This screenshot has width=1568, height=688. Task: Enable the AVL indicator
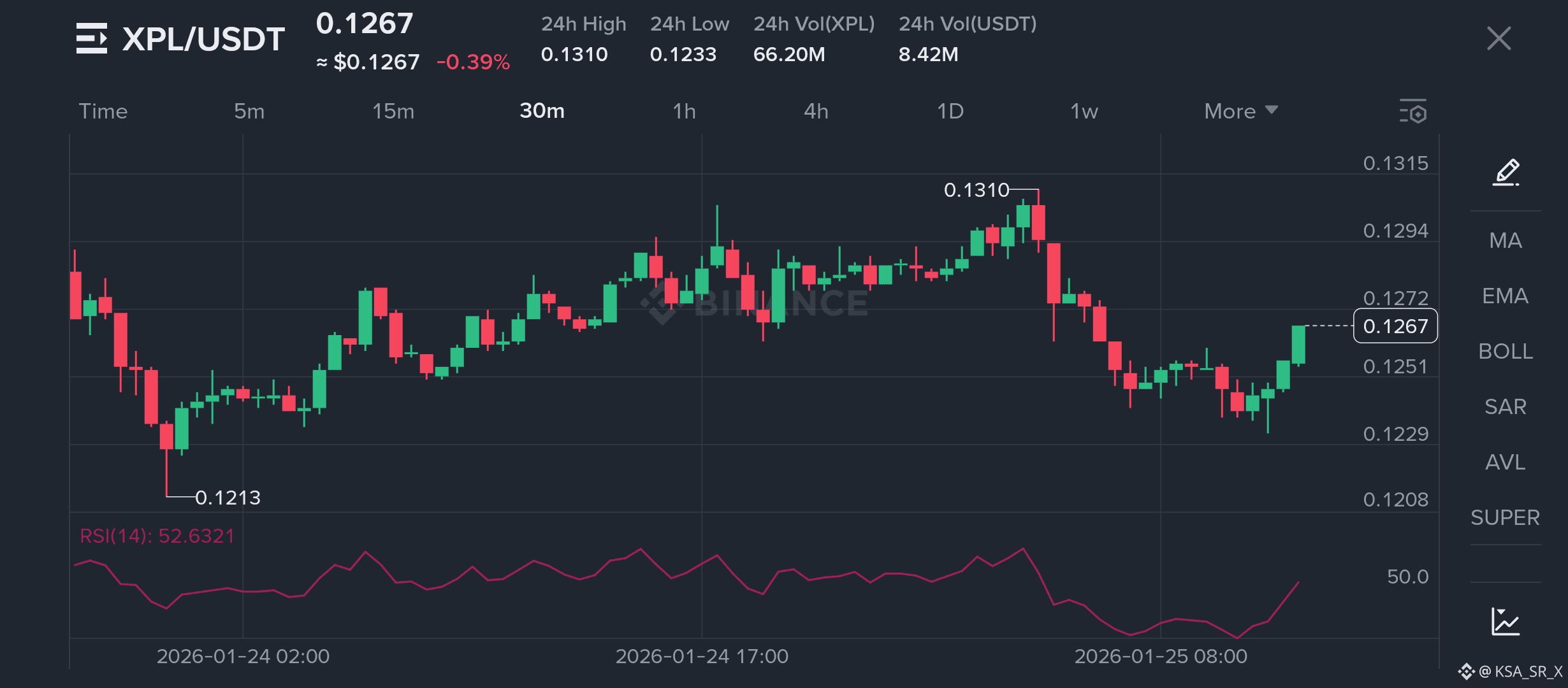pos(1506,462)
